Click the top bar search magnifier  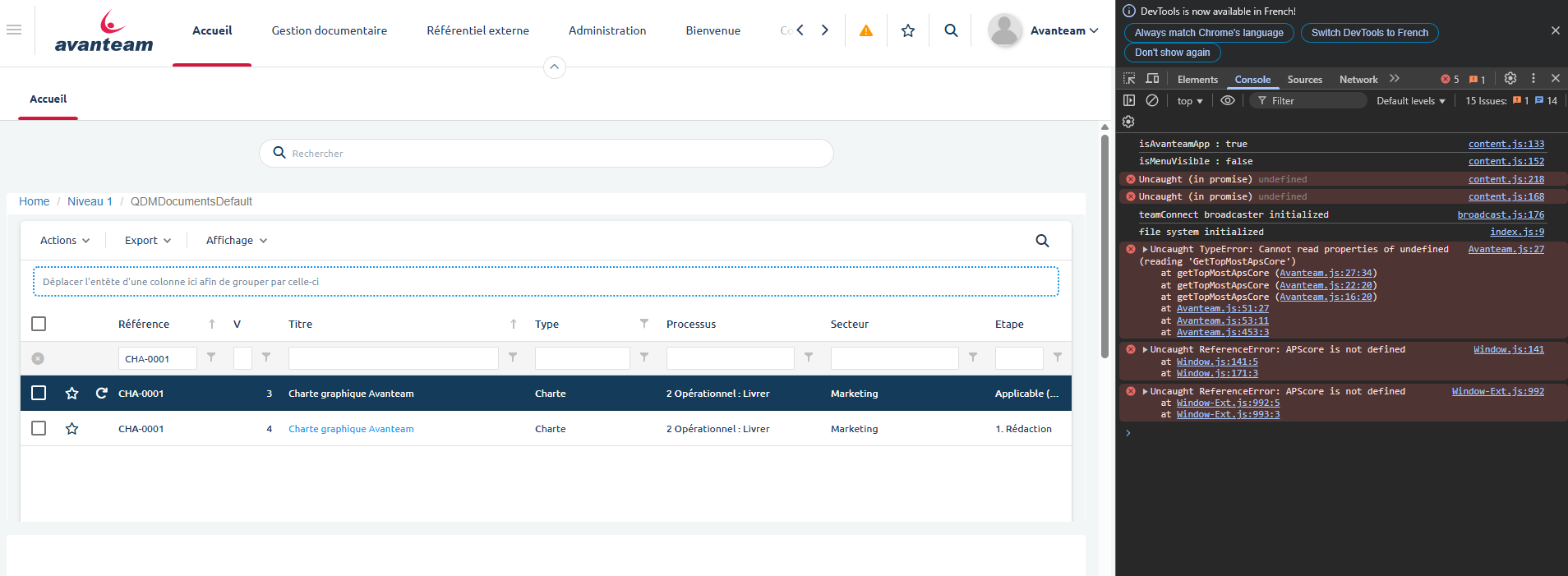point(951,30)
